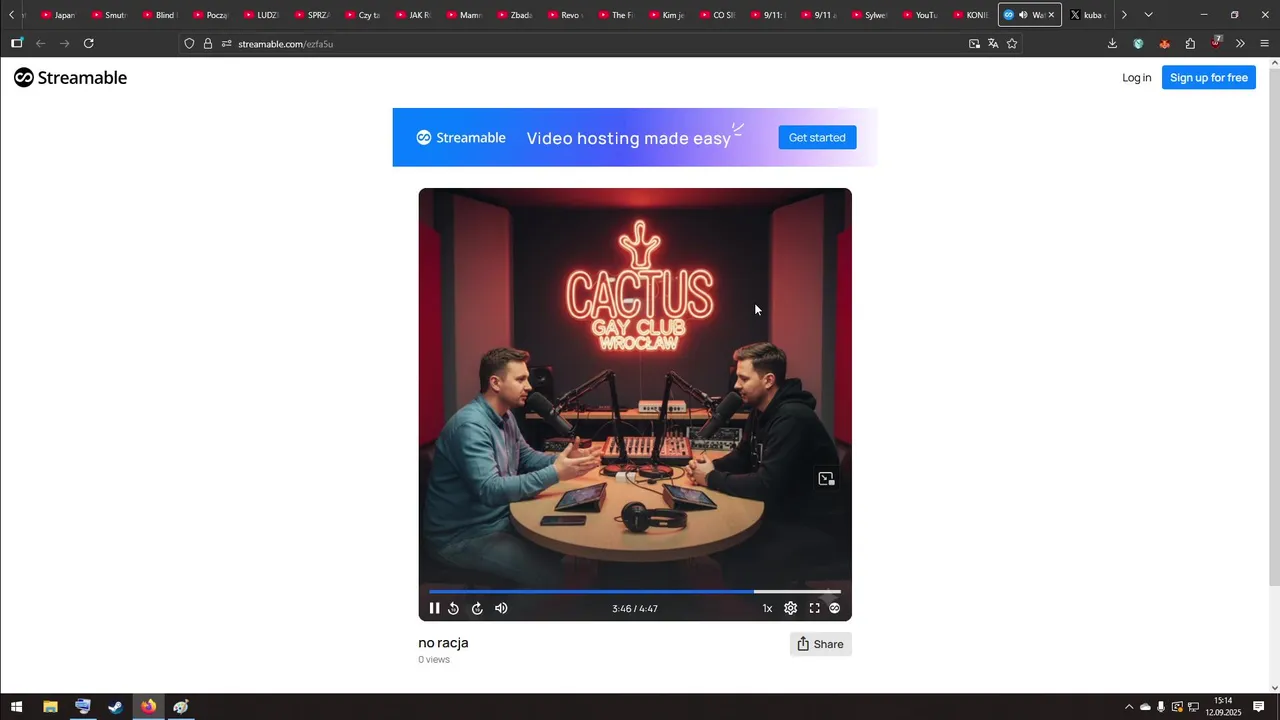Open the Firefox hamburger menu
This screenshot has height=720, width=1280.
pos(1264,43)
